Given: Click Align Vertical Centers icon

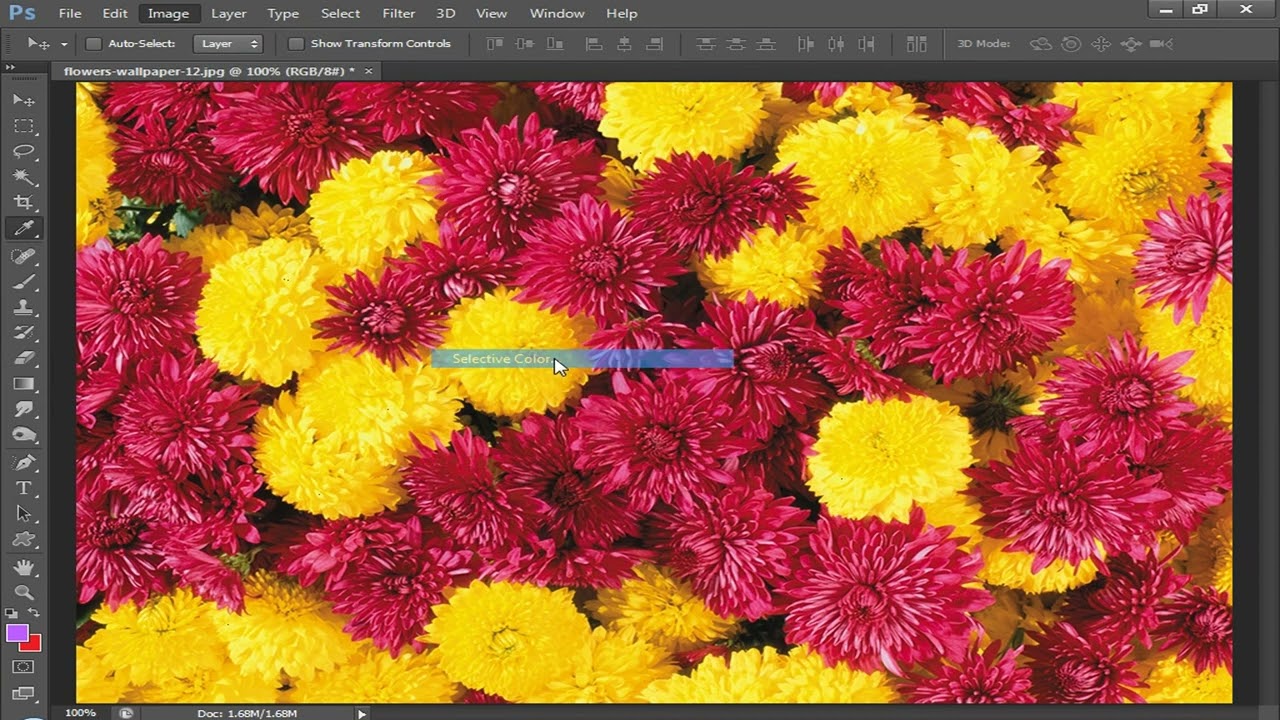Looking at the screenshot, I should [x=525, y=44].
